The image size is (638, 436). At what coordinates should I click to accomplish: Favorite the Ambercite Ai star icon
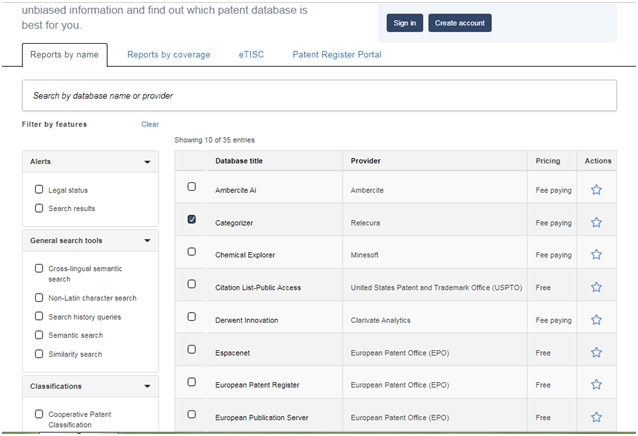[x=596, y=190]
